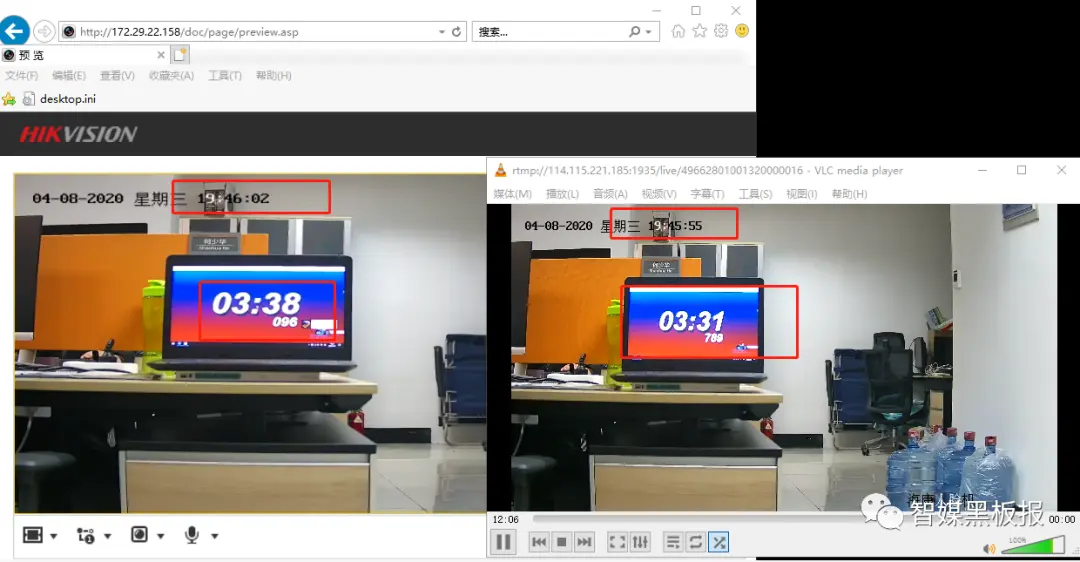
Task: Expand the stream type dropdown arrow
Action: click(x=107, y=536)
